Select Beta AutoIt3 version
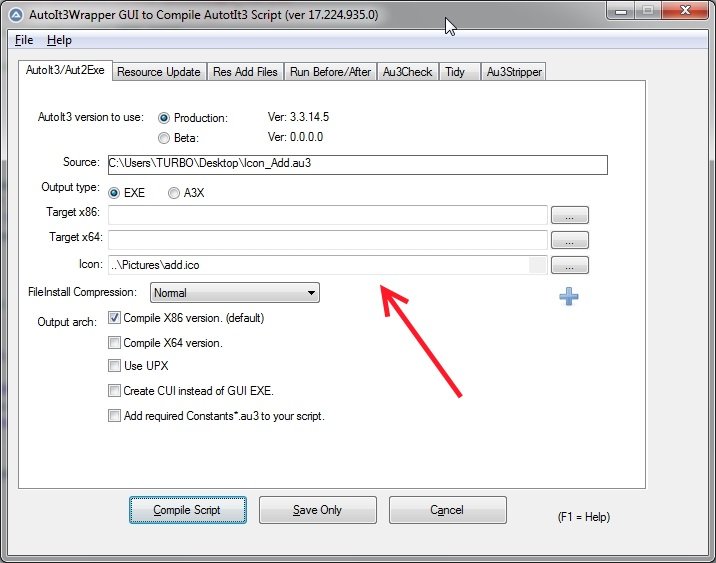Screen dimensions: 716x563 [x=164, y=138]
